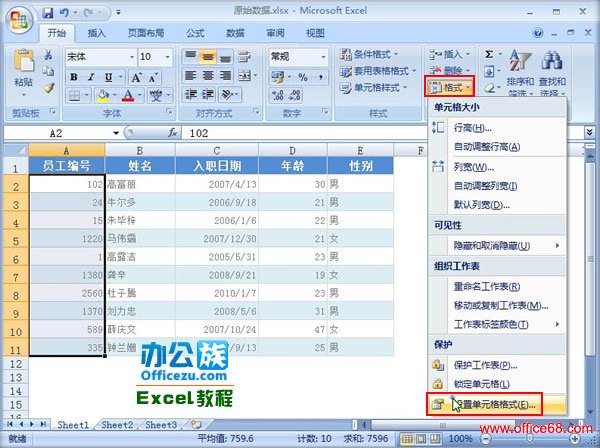
Task: Switch to 插入 ribbon tab
Action: (x=96, y=33)
